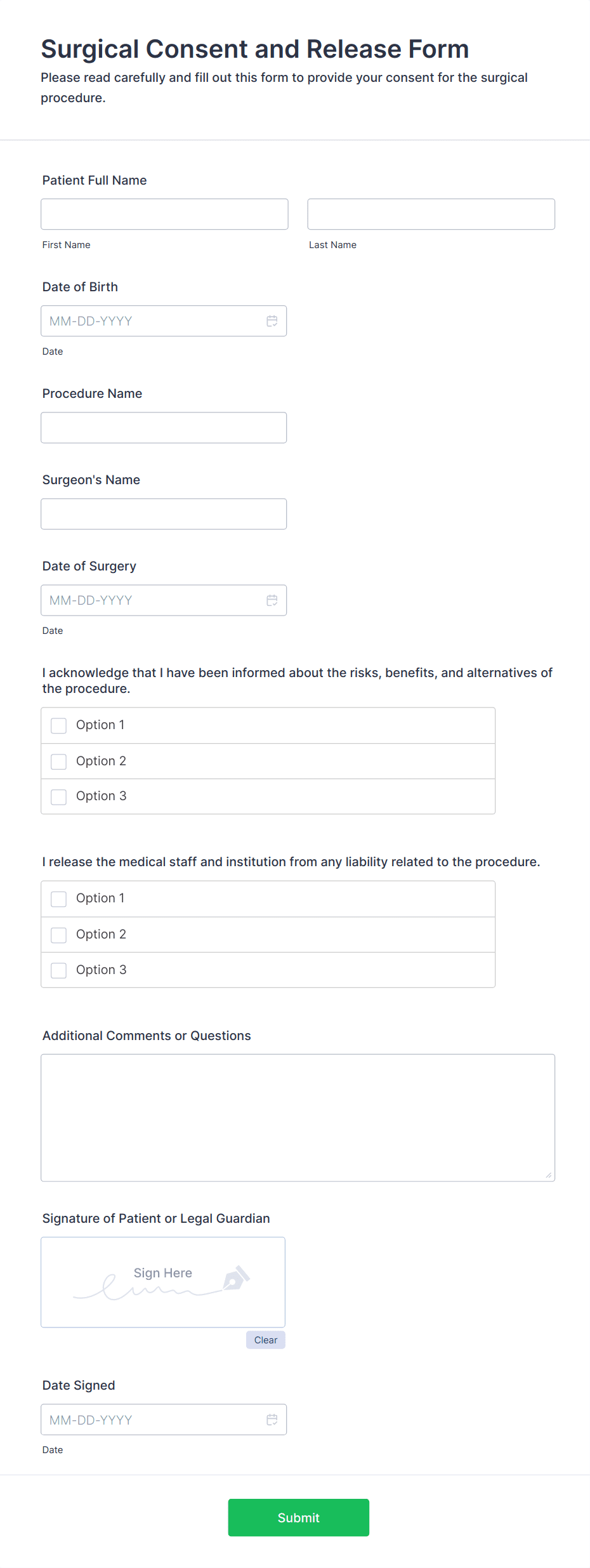Viewport: 590px width, 1568px height.
Task: Check Option 3 under the risks acknowledgment
Action: click(x=58, y=796)
